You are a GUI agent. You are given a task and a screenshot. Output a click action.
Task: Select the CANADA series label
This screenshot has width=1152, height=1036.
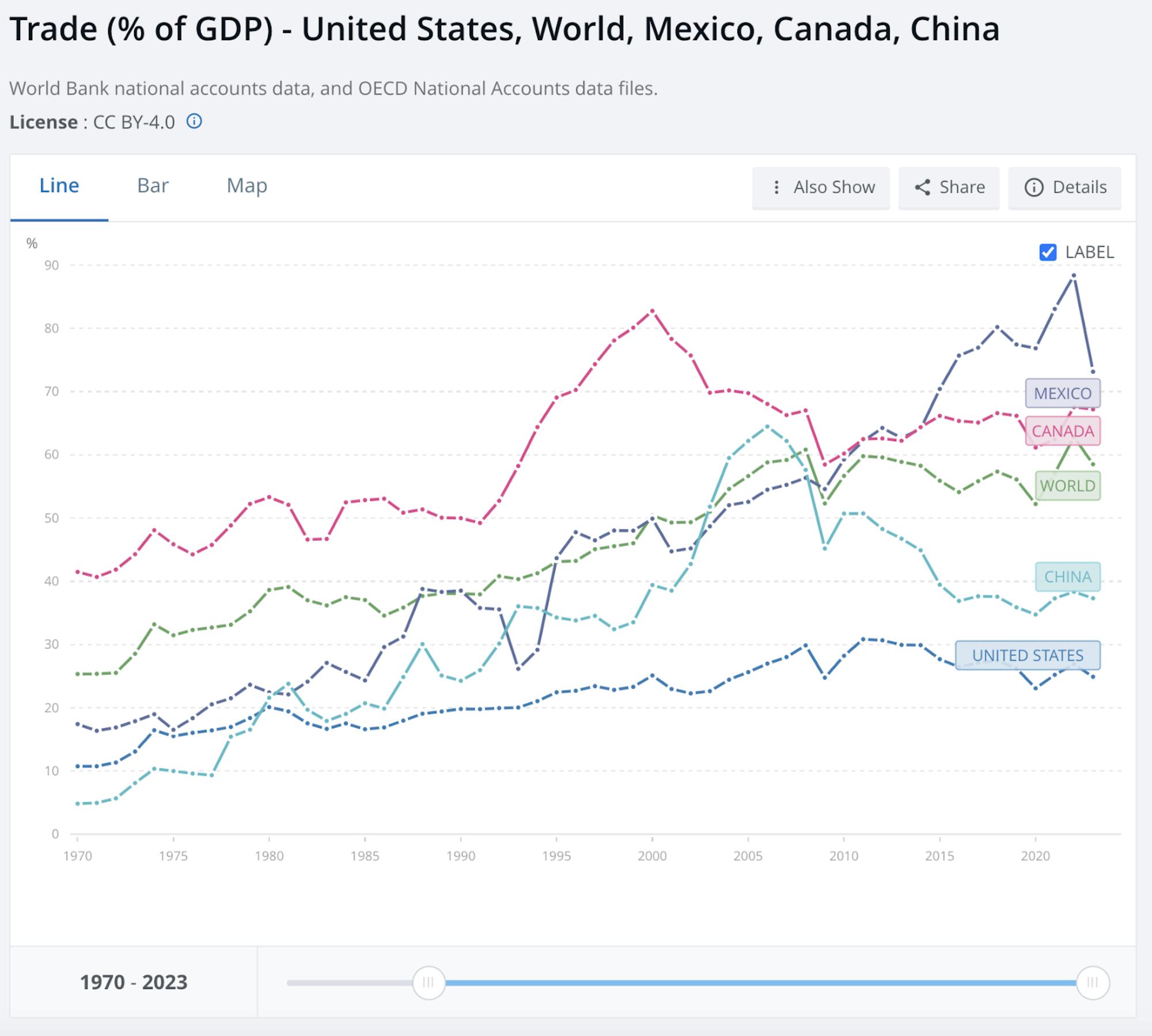pos(1063,430)
